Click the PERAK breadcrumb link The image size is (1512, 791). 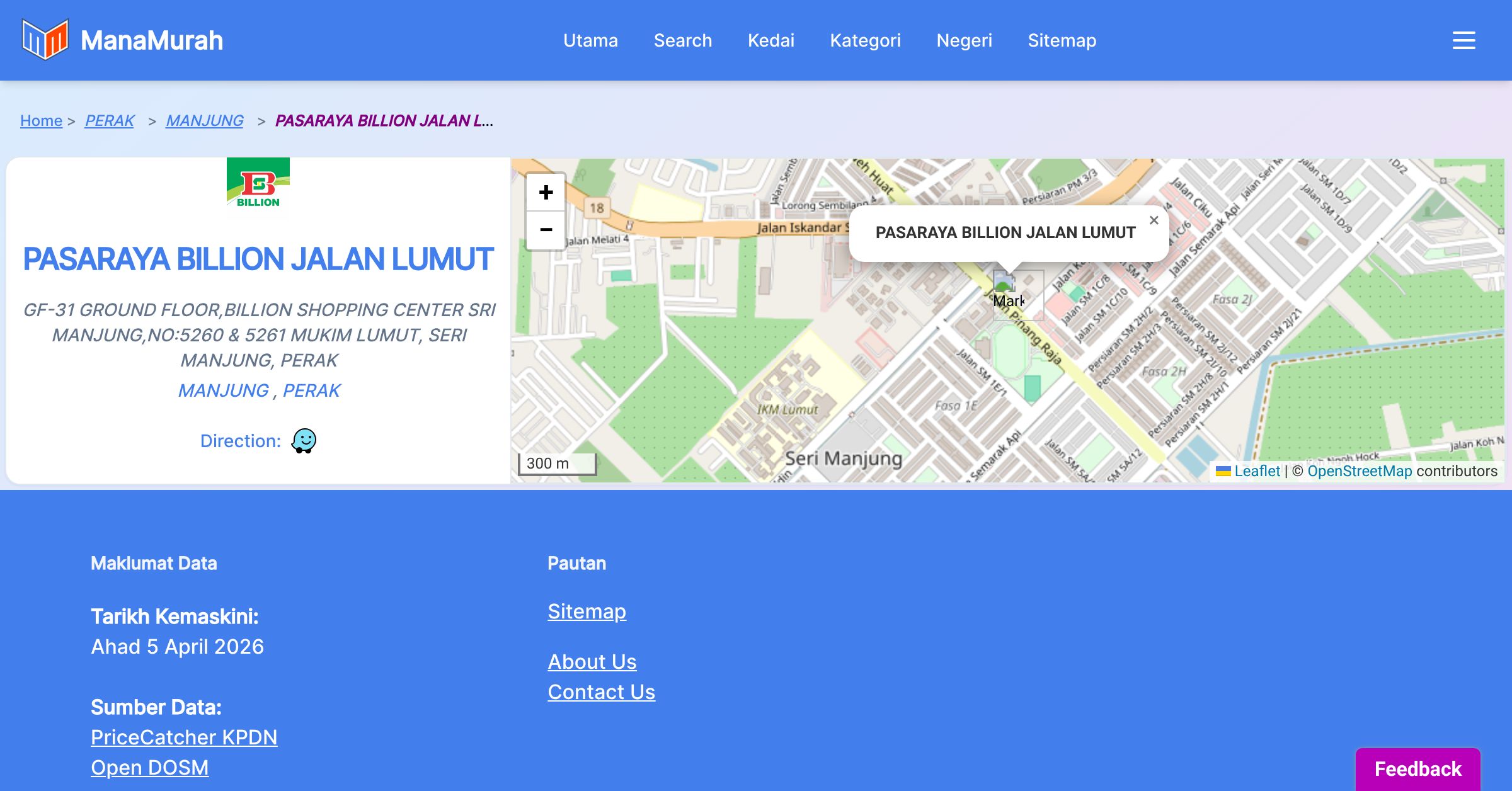point(110,120)
